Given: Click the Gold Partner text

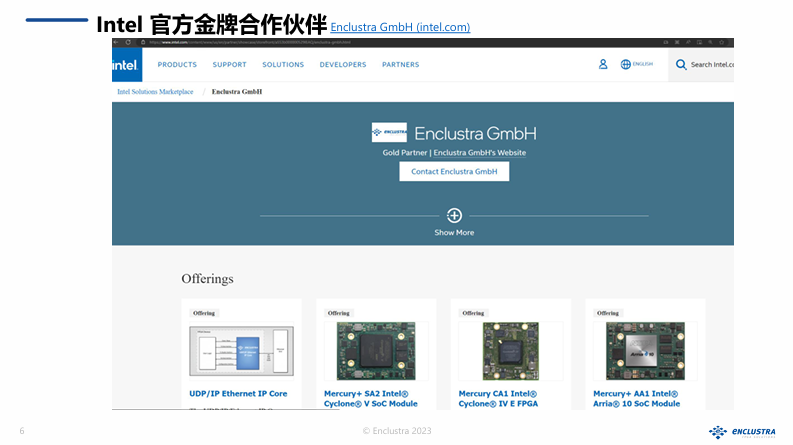Looking at the screenshot, I should [x=405, y=153].
